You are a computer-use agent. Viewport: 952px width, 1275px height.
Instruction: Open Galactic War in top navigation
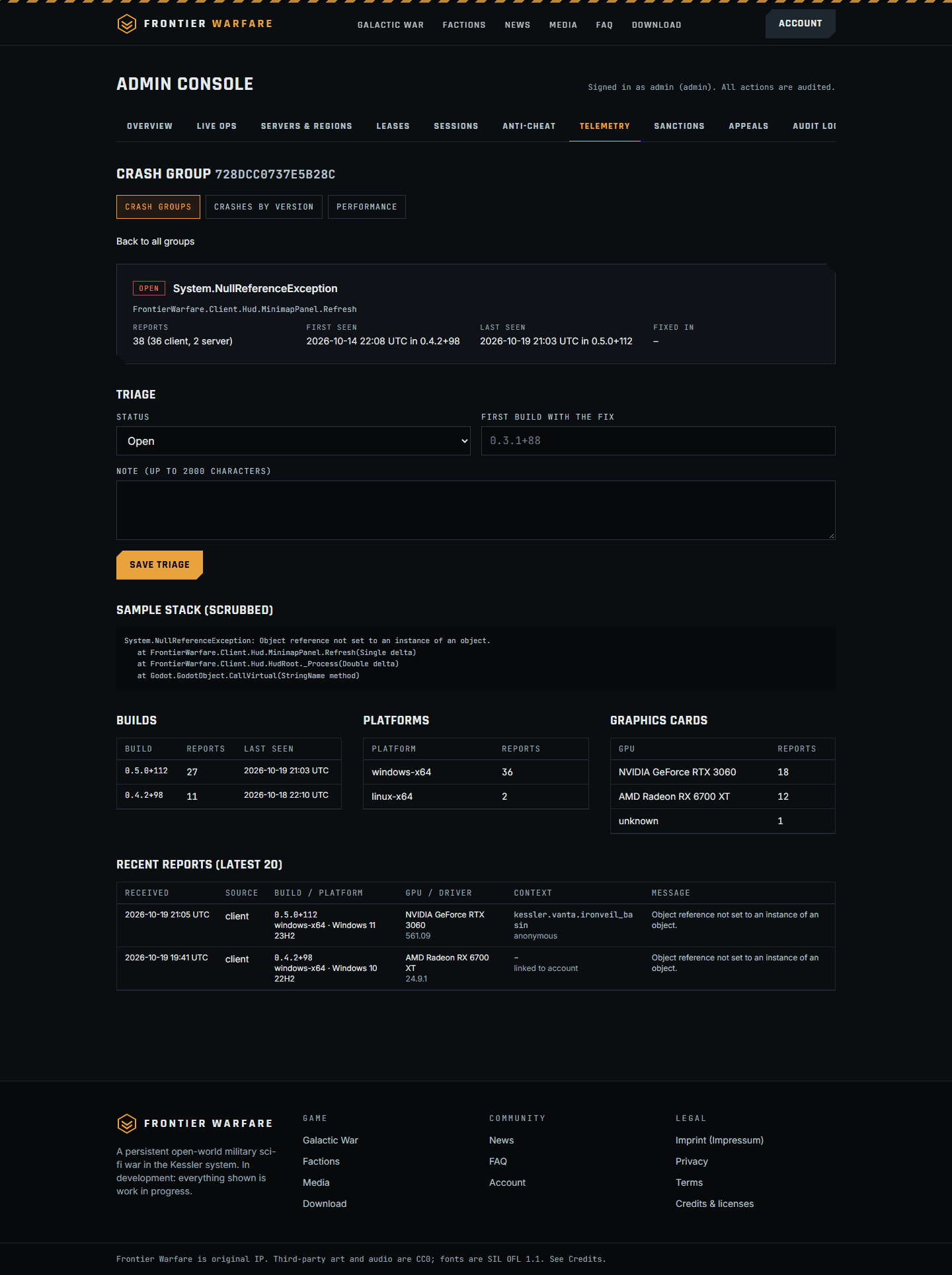click(391, 25)
